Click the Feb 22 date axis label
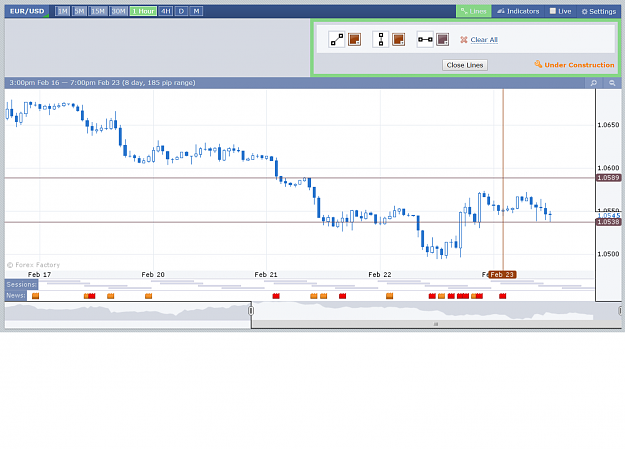 click(379, 274)
